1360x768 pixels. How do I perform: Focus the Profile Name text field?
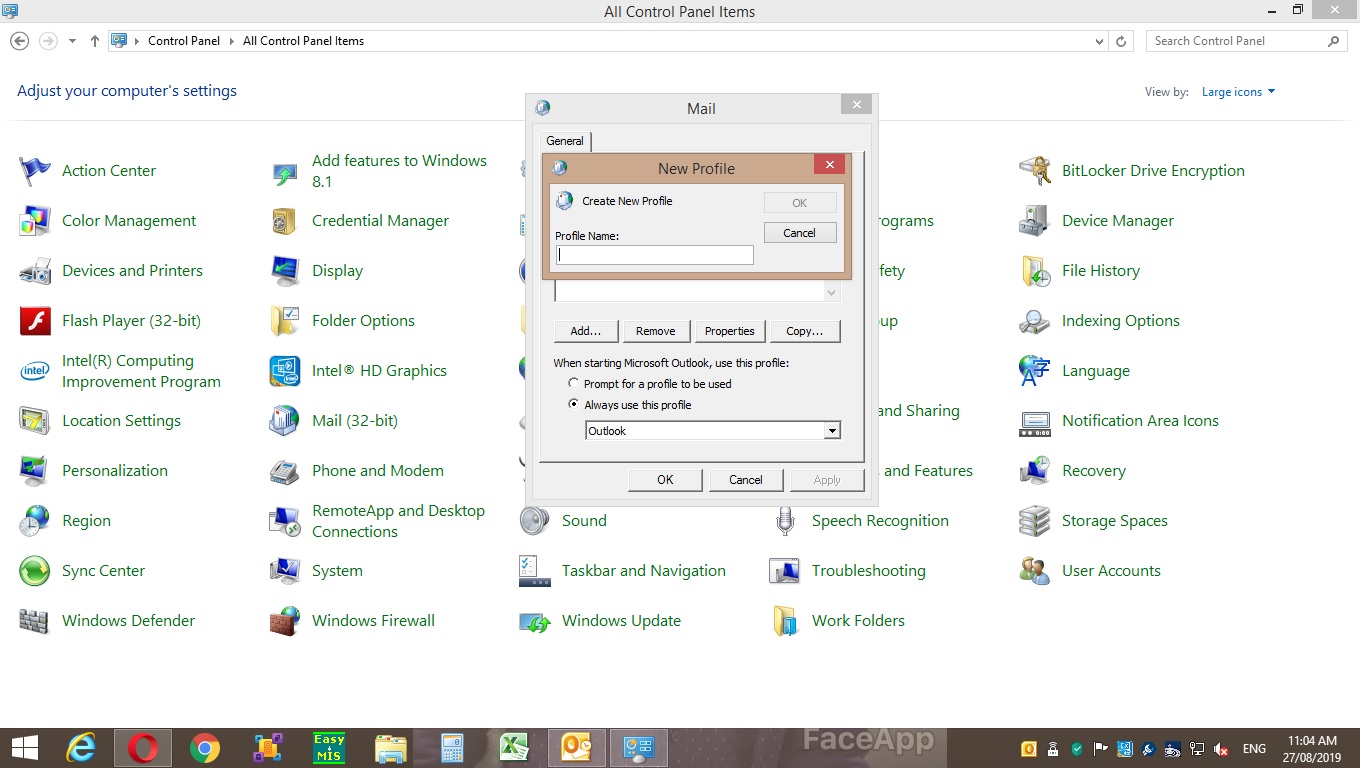[x=654, y=255]
